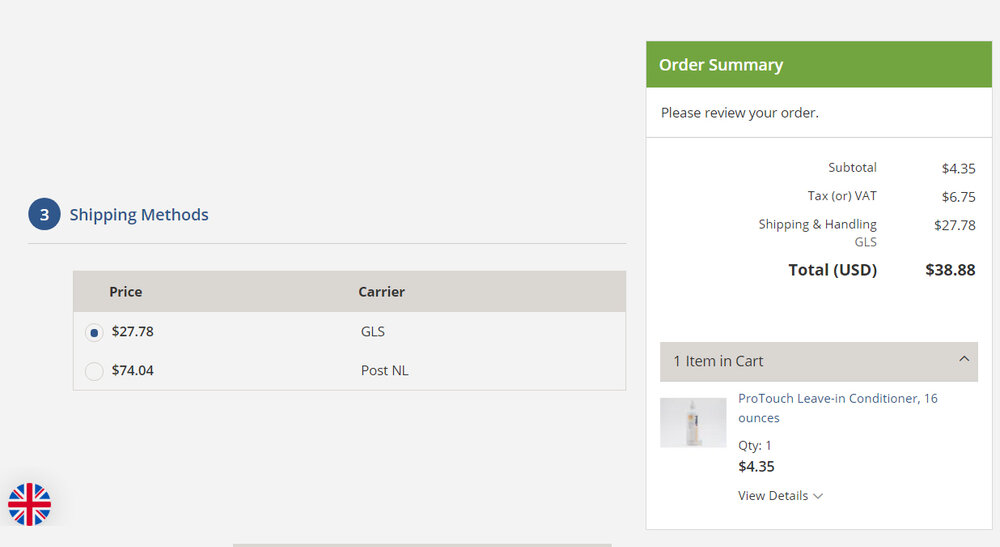Click the UK flag language icon
The height and width of the screenshot is (547, 1000).
click(x=30, y=504)
